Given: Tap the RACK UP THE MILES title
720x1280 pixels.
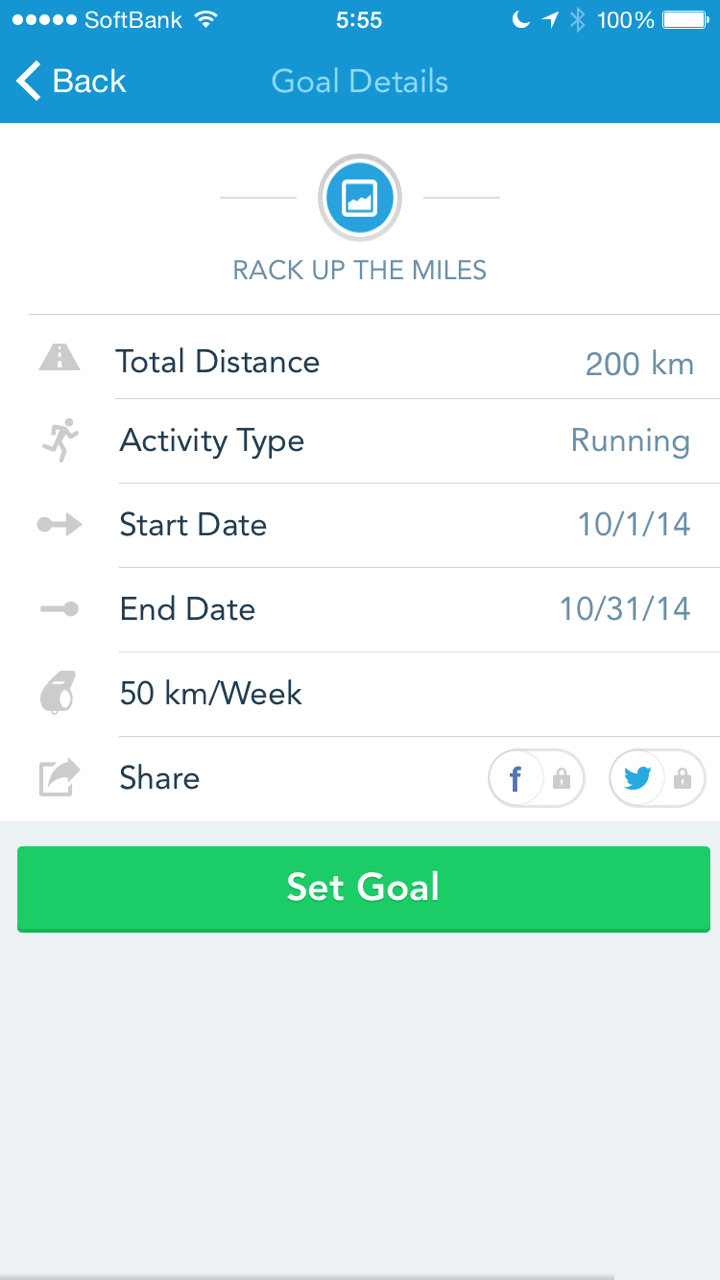Looking at the screenshot, I should pos(360,270).
